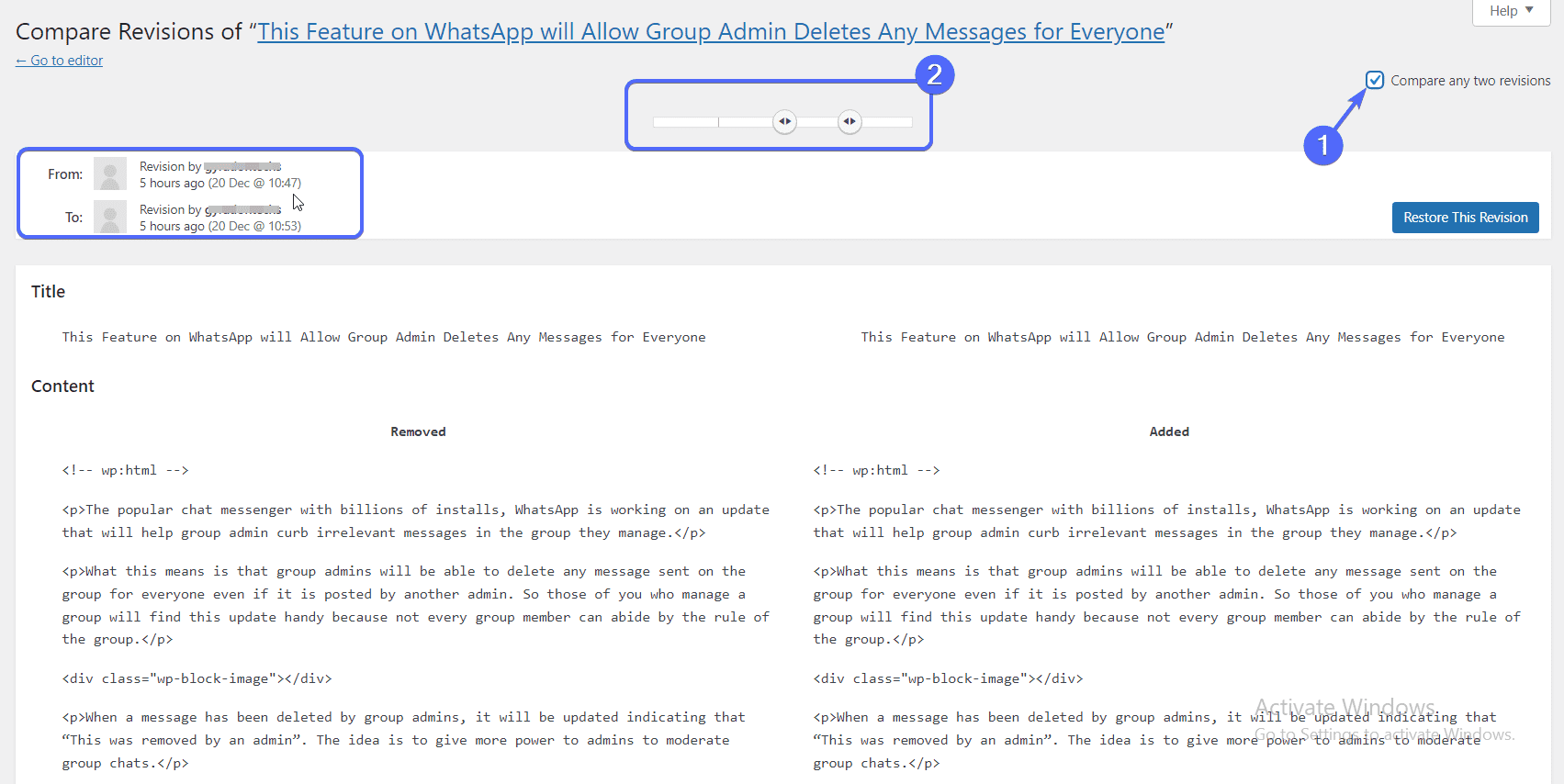Viewport: 1564px width, 784px height.
Task: Click the right-side revision title text
Action: click(1183, 337)
